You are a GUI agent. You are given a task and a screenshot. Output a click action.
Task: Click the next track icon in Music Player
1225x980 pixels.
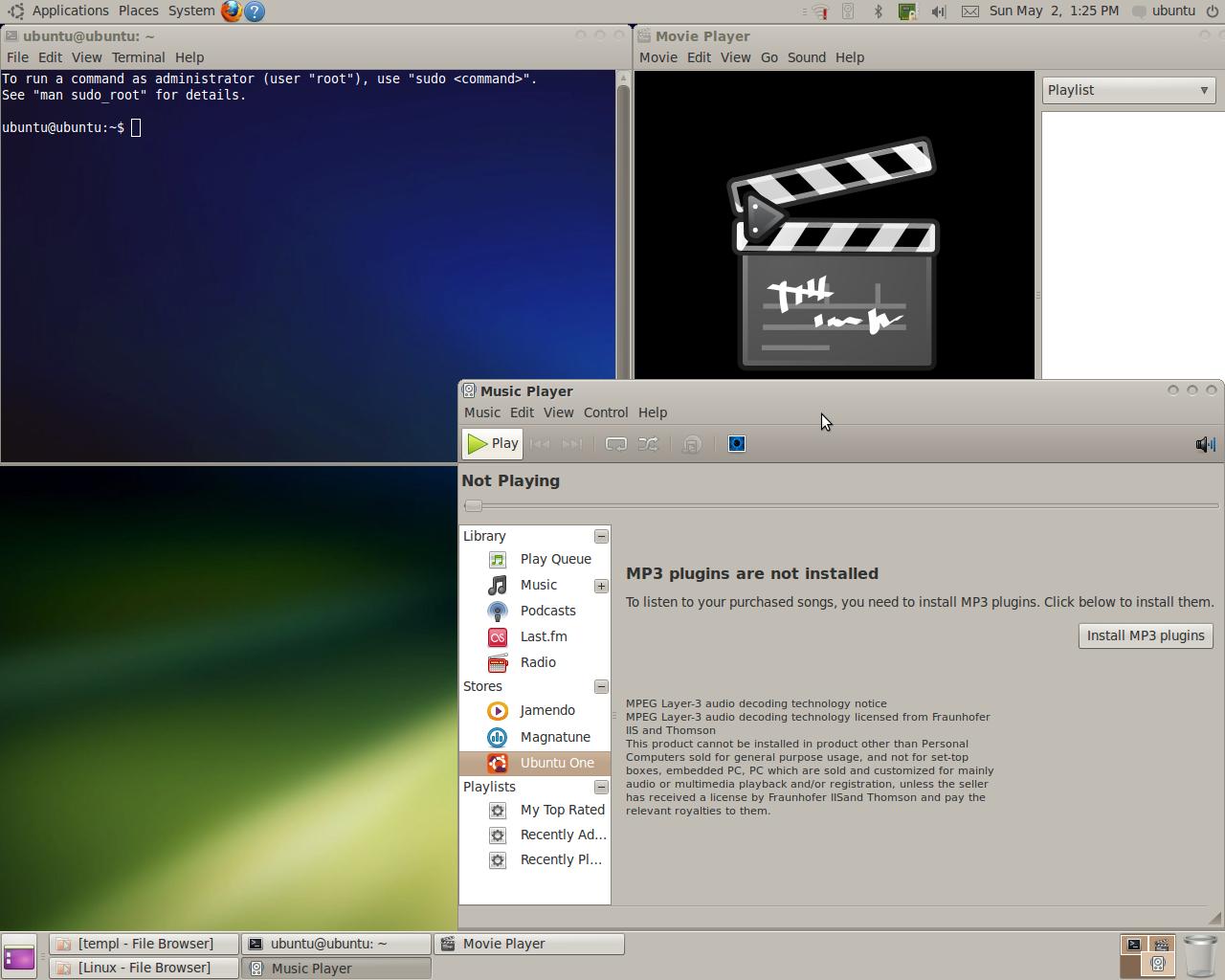[x=572, y=444]
